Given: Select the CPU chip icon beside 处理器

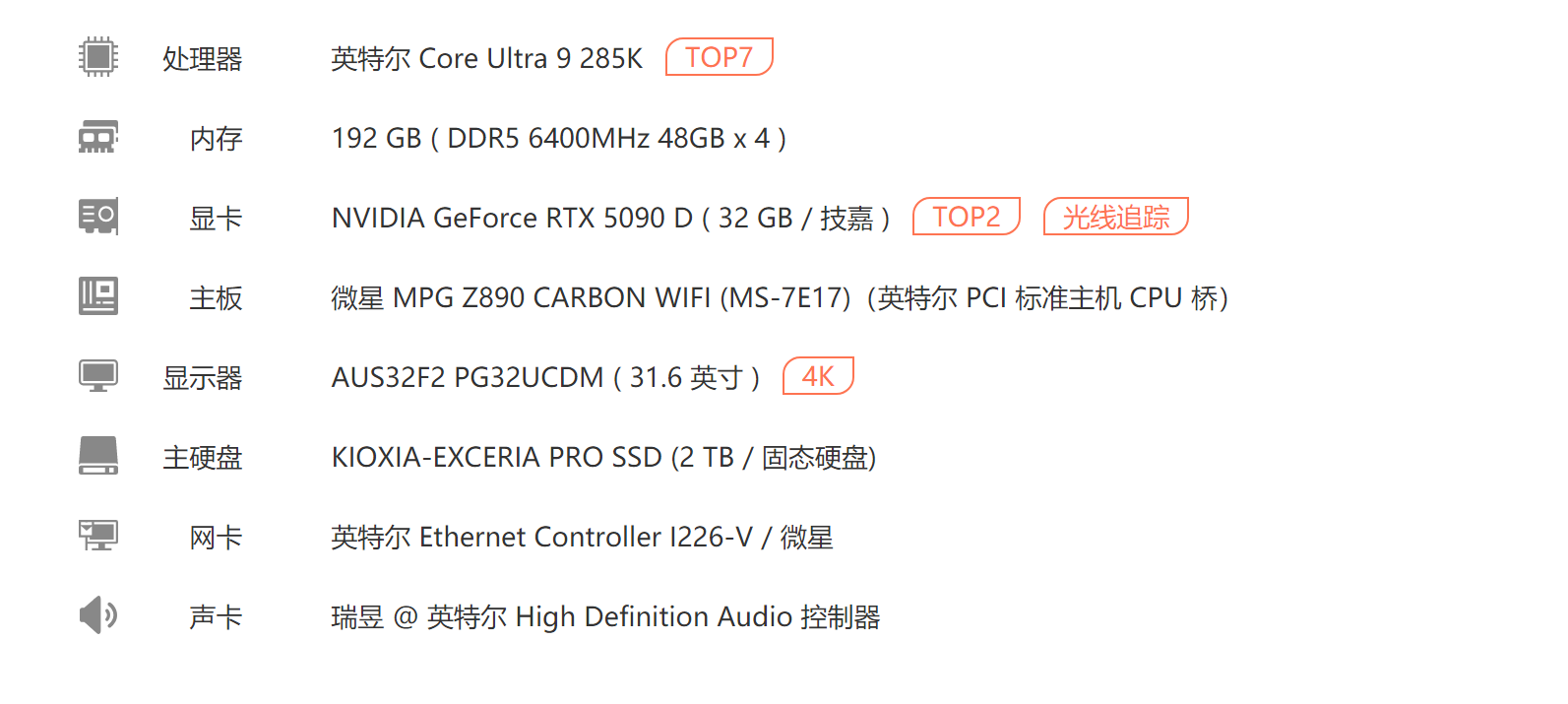Looking at the screenshot, I should click(x=97, y=57).
